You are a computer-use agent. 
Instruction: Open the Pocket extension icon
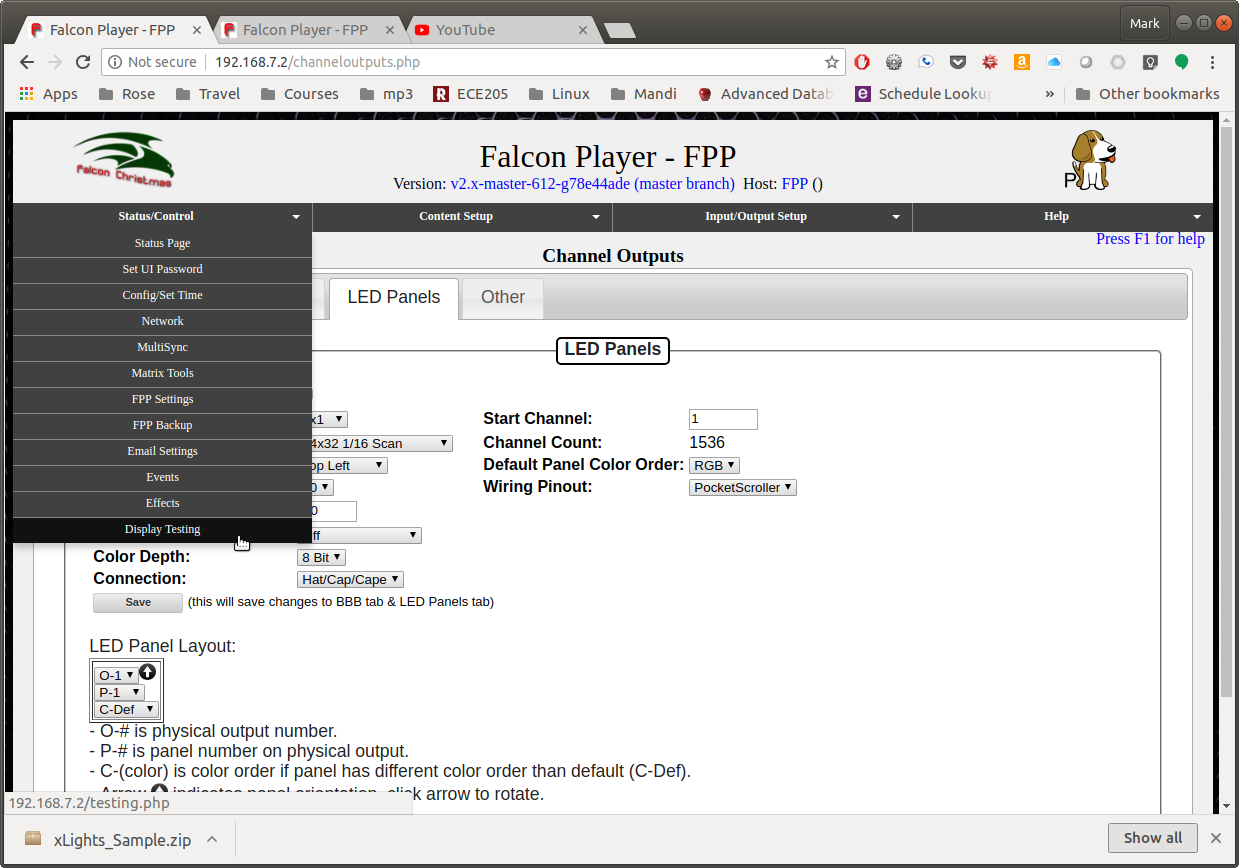point(958,62)
